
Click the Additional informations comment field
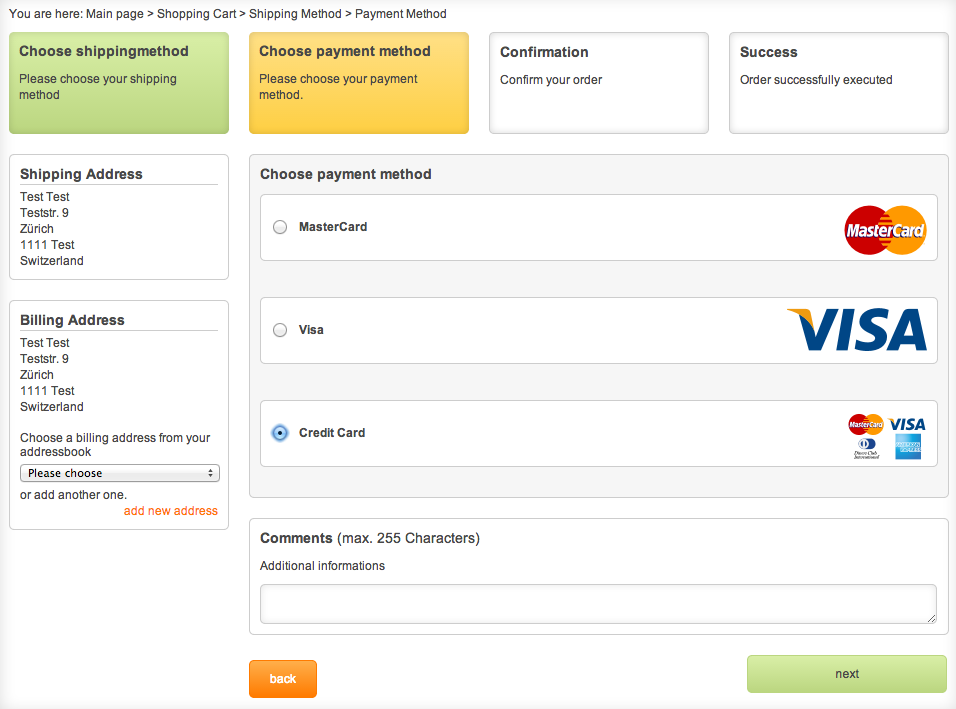point(598,604)
